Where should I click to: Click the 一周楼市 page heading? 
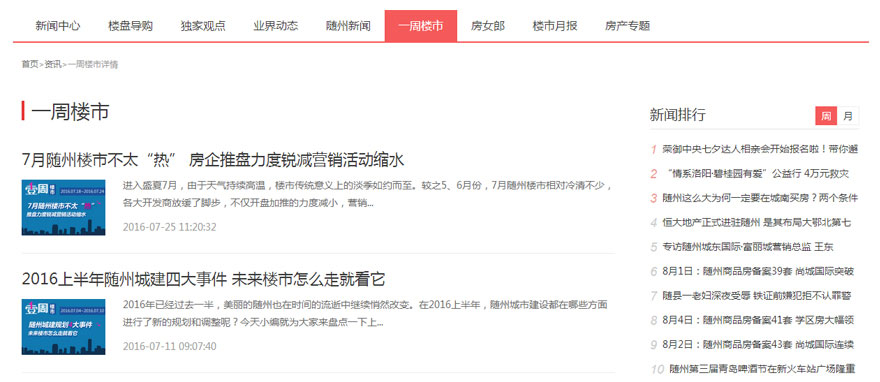pos(70,112)
